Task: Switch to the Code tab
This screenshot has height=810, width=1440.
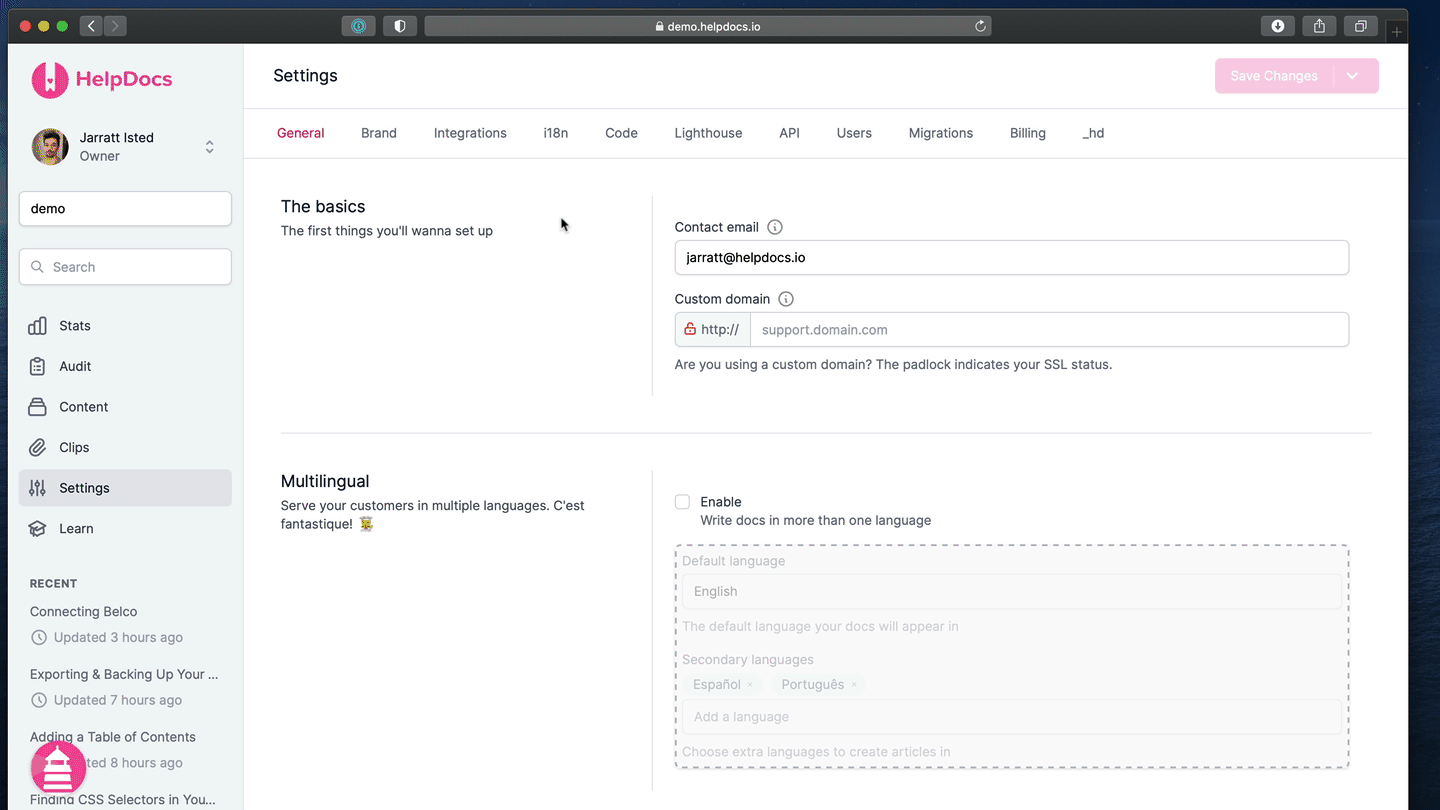Action: [621, 133]
